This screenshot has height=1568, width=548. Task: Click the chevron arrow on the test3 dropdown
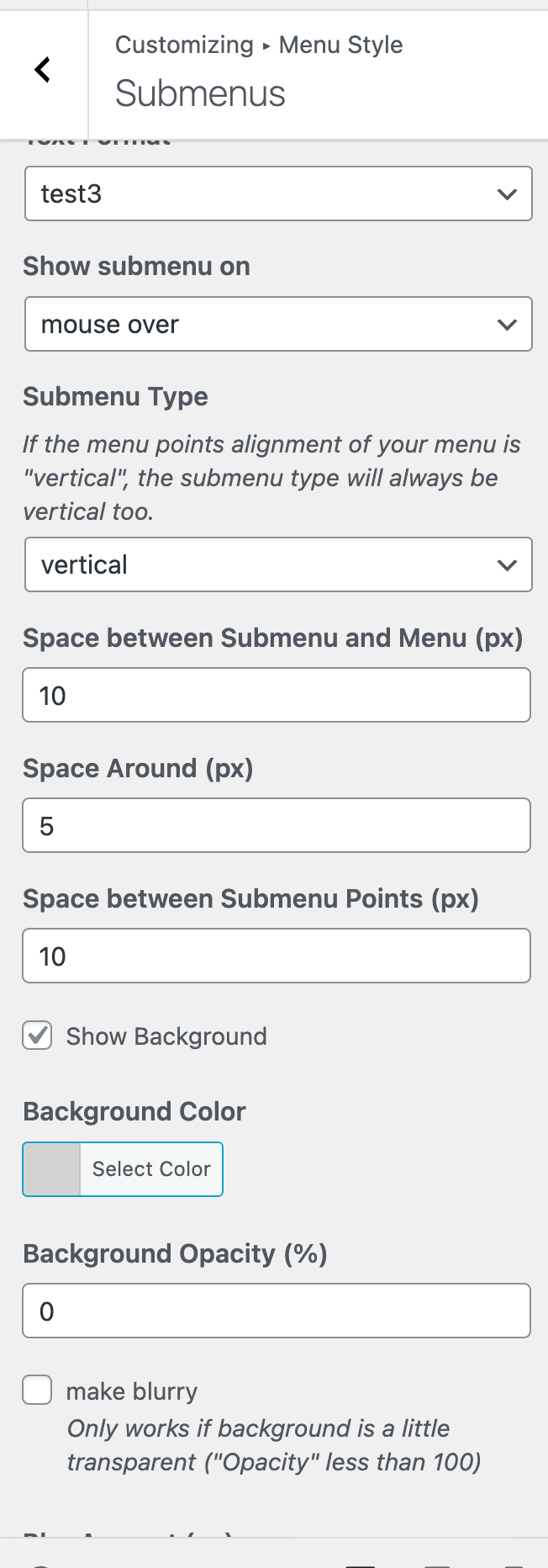tap(507, 194)
